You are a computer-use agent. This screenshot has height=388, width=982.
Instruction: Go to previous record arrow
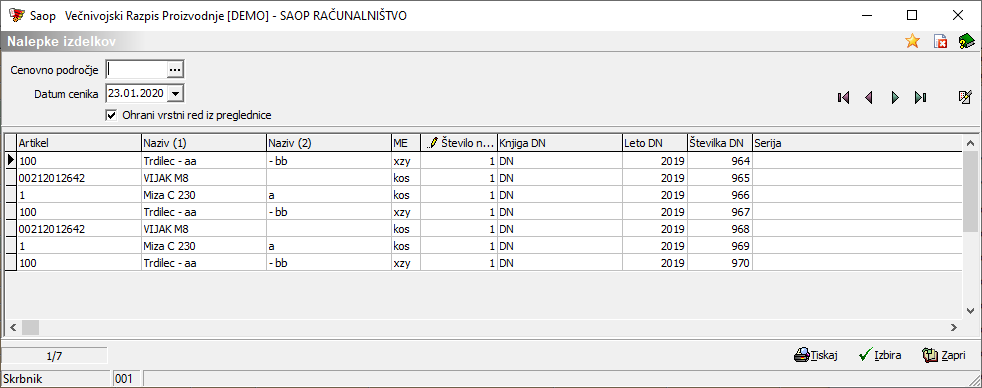[x=869, y=98]
